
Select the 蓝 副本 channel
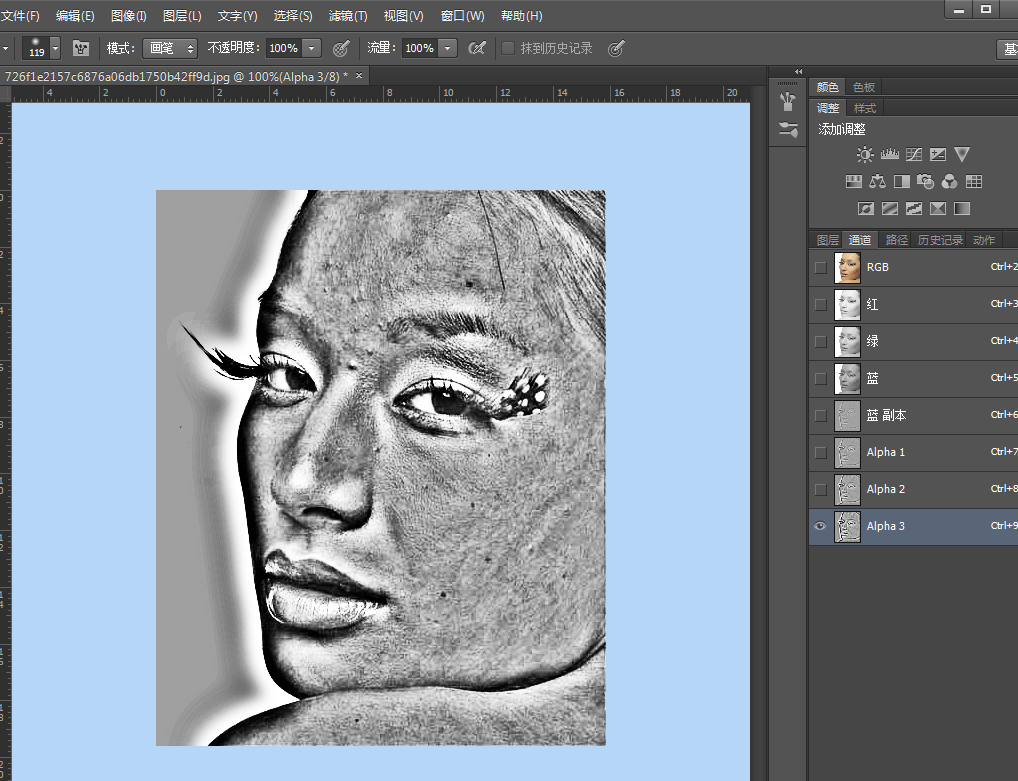click(886, 415)
